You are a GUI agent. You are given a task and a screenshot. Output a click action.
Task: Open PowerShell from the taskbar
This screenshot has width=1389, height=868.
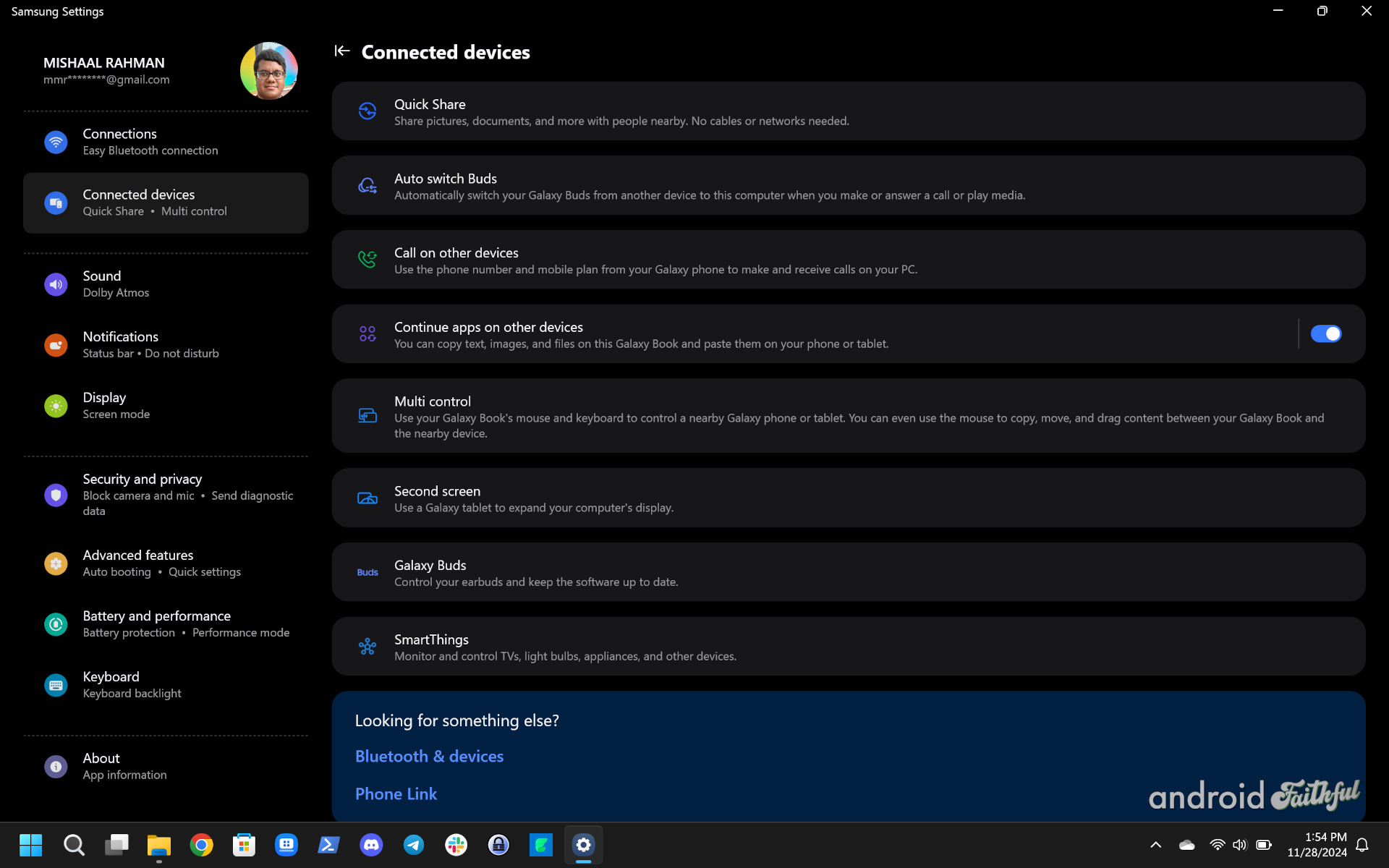(x=329, y=845)
